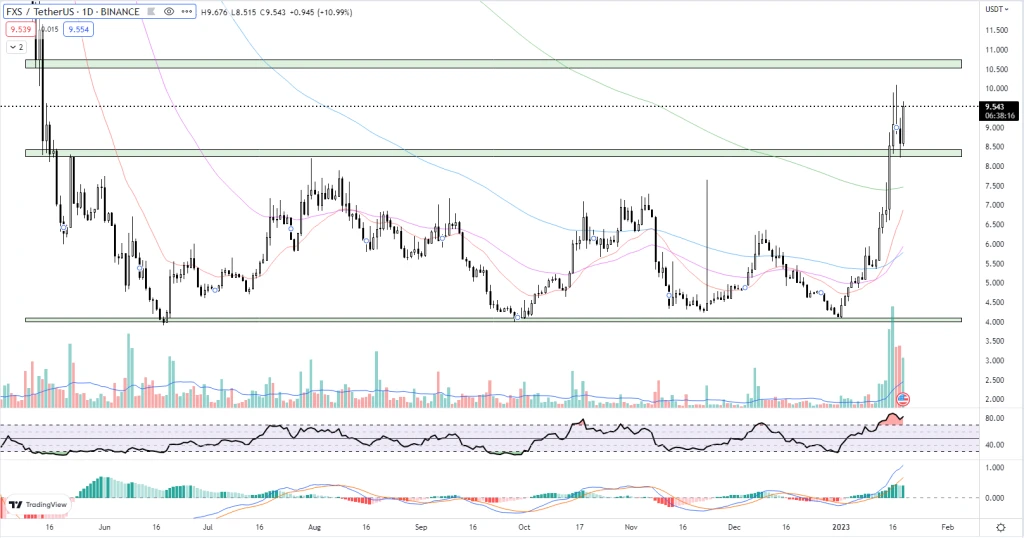Viewport: 1024px width, 538px height.
Task: Open the USDT currency dropdown
Action: (x=996, y=9)
